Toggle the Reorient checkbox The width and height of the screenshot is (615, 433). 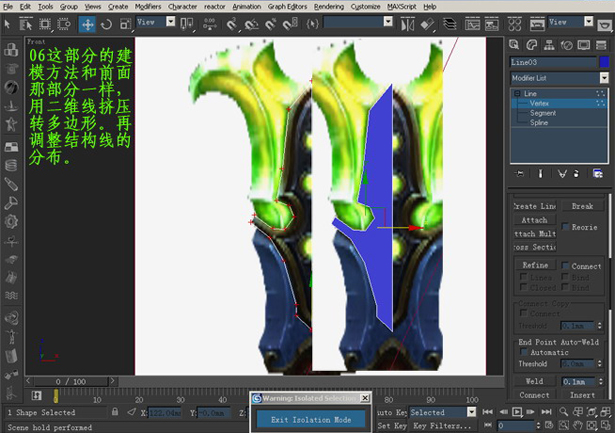click(565, 227)
